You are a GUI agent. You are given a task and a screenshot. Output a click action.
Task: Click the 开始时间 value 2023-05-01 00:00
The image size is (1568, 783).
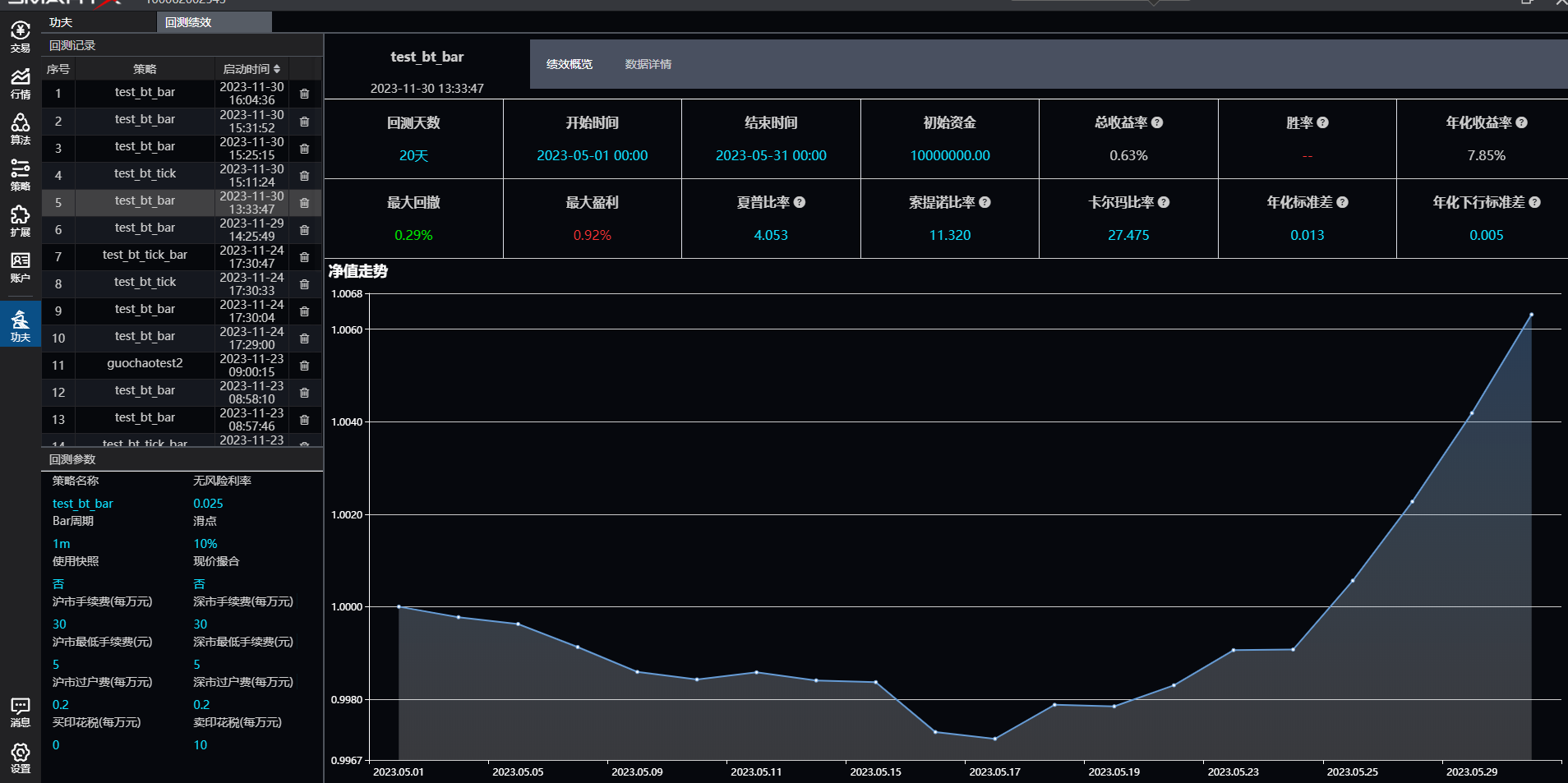[593, 155]
